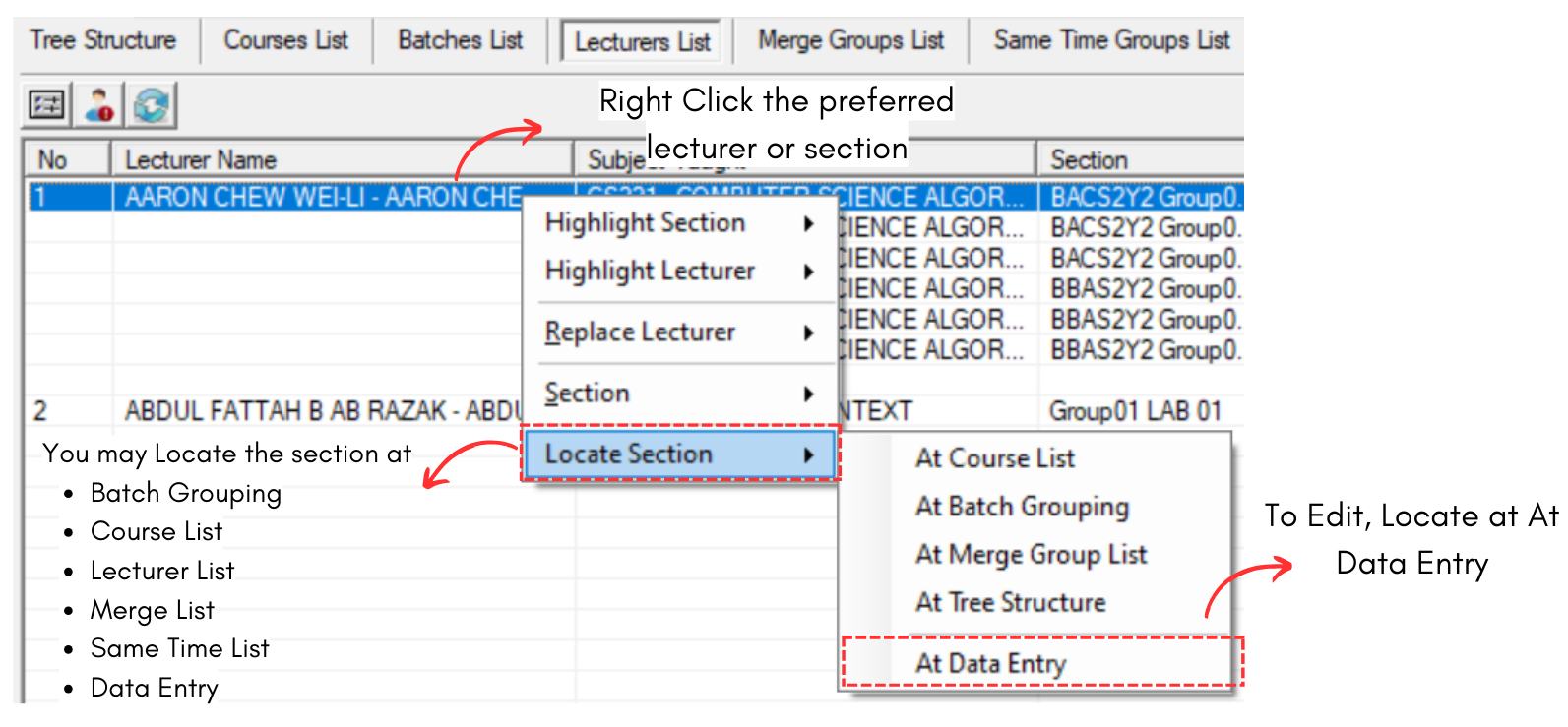This screenshot has height=727, width=1568.
Task: Click At Tree Structure in submenu
Action: (x=1010, y=602)
